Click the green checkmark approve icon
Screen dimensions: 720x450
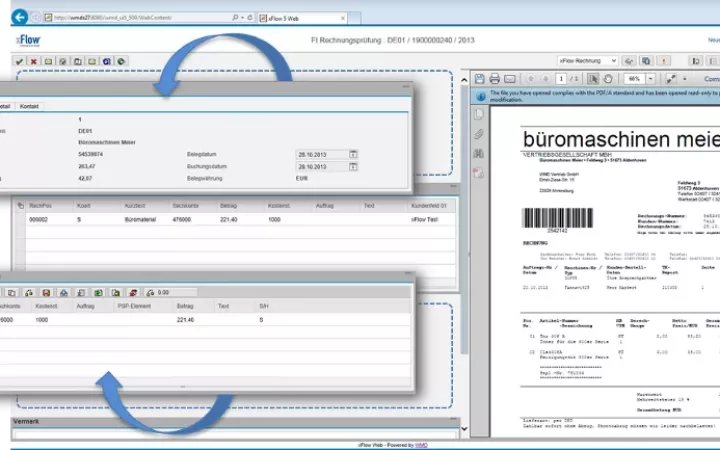(x=19, y=61)
